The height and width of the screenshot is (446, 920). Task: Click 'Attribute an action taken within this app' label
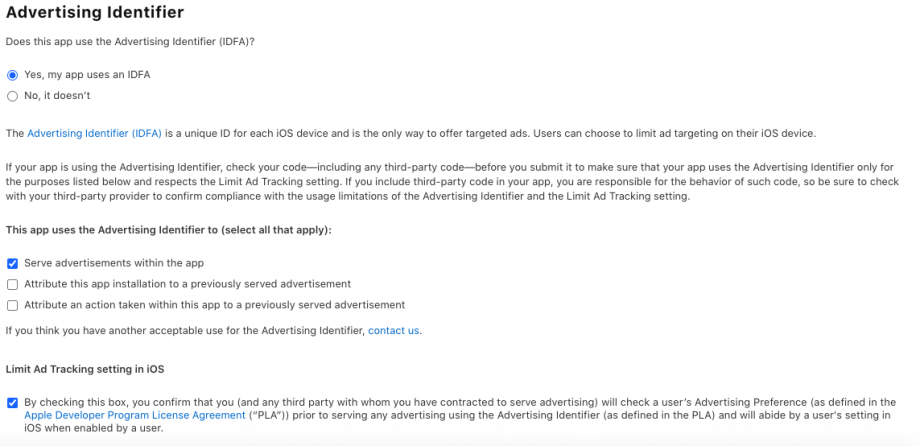[x=214, y=305]
